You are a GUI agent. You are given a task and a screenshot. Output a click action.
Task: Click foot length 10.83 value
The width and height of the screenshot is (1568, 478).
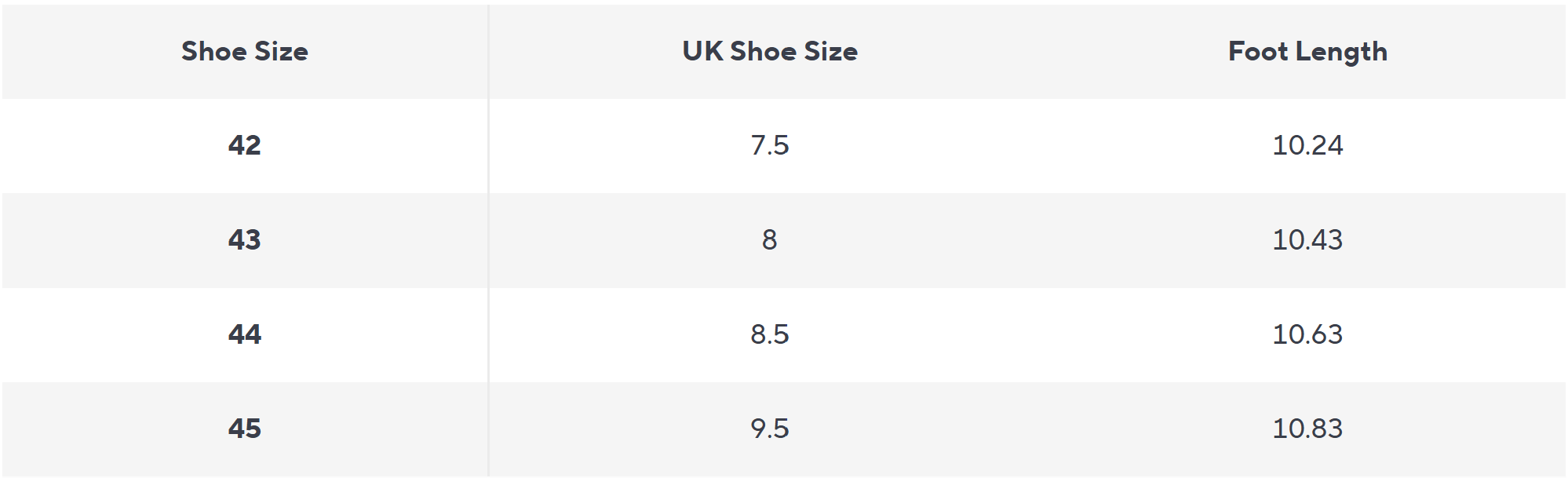click(x=1307, y=429)
